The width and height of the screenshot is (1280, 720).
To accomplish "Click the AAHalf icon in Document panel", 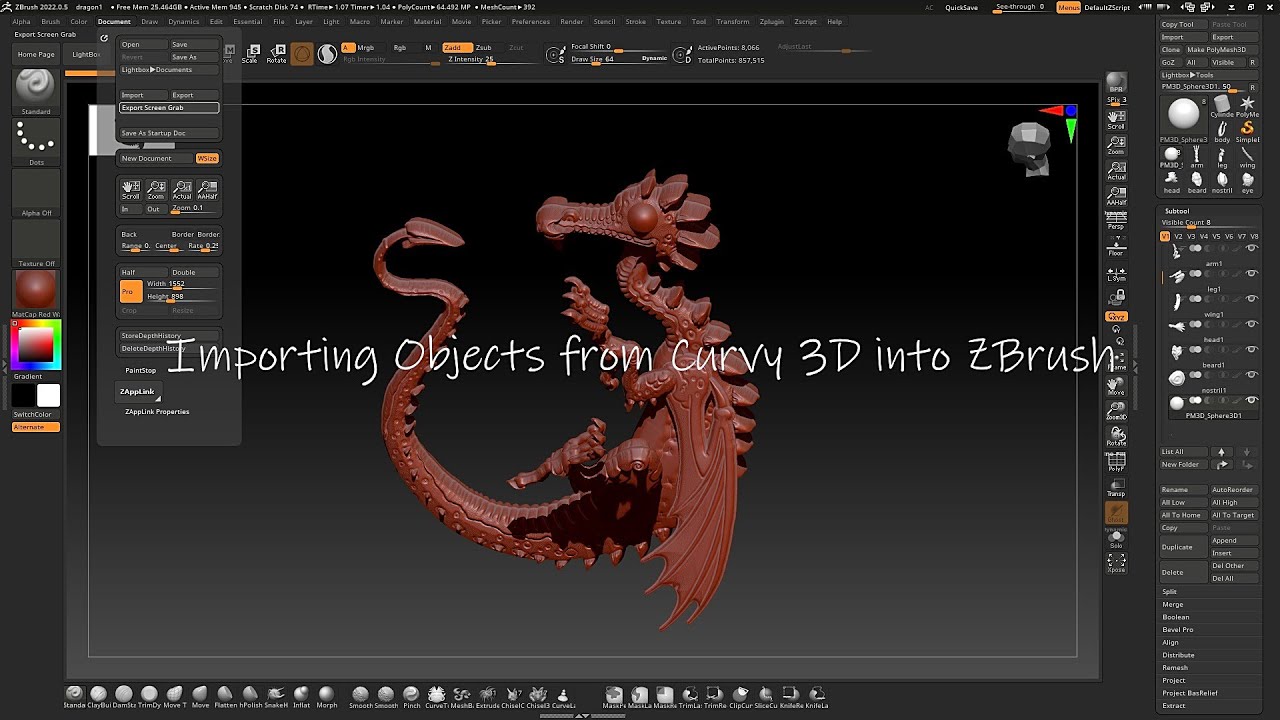I will tap(207, 189).
